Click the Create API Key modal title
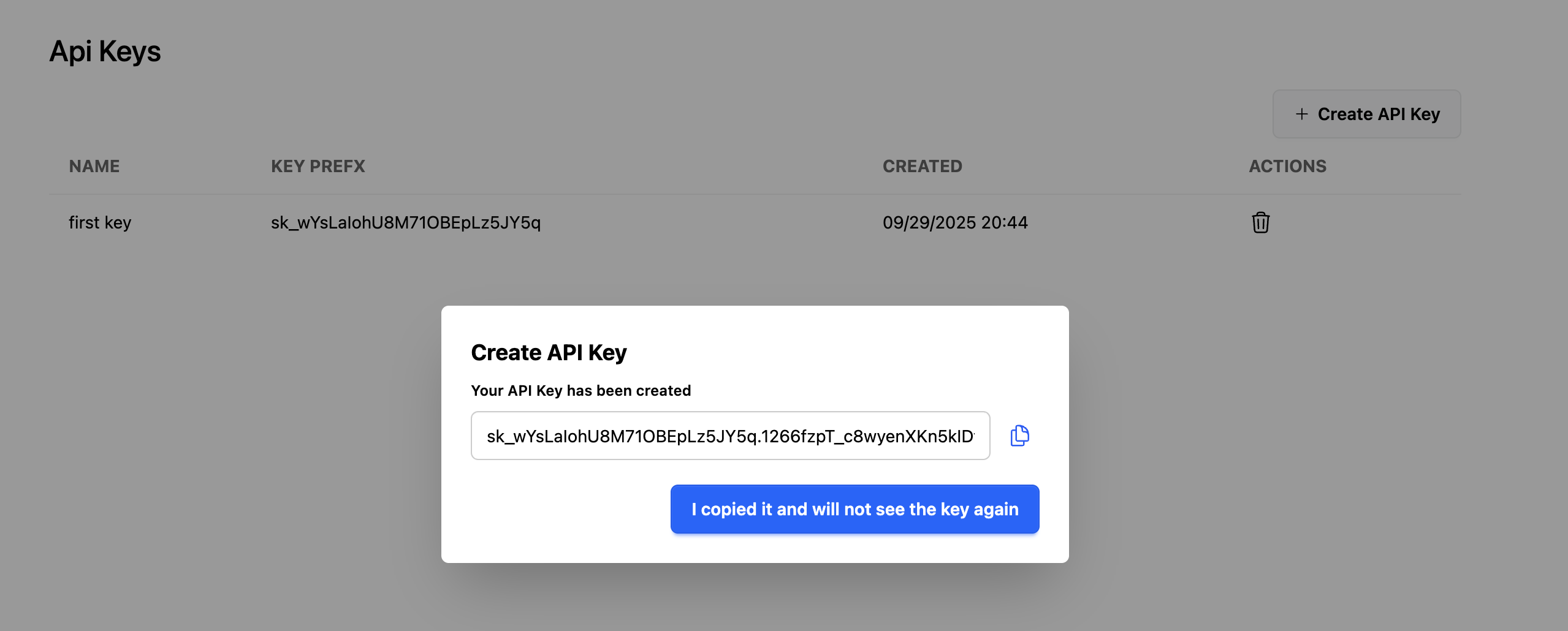 coord(549,352)
